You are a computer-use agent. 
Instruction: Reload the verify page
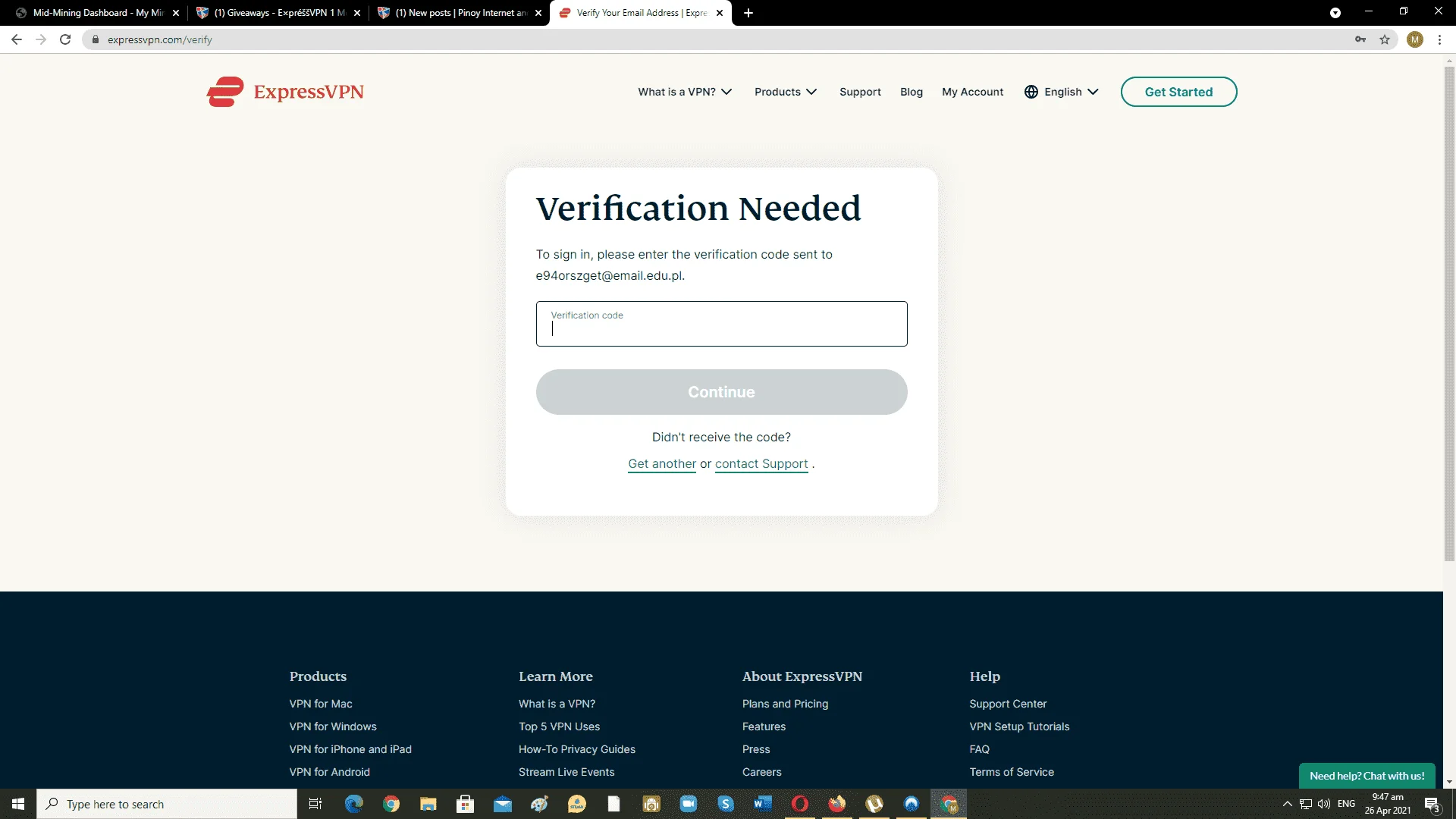(65, 39)
